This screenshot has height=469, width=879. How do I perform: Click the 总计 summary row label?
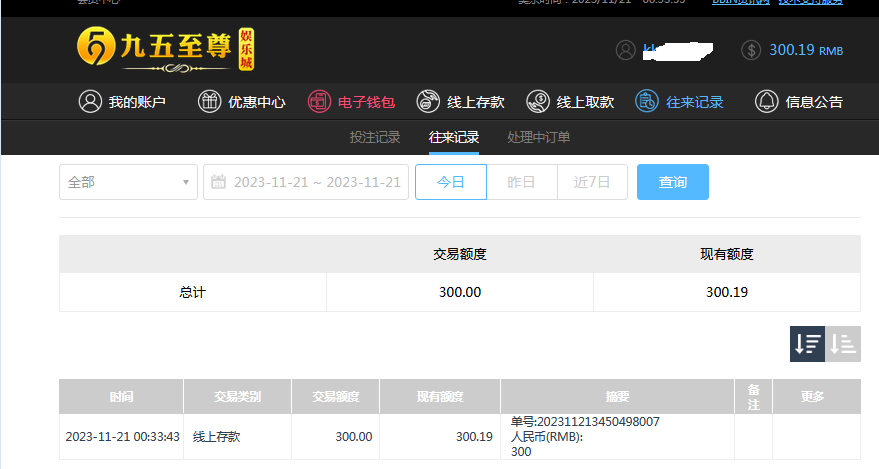pyautogui.click(x=192, y=292)
